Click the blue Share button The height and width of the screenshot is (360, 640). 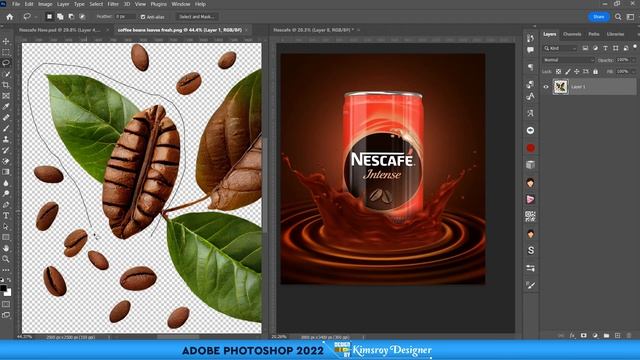[x=599, y=17]
